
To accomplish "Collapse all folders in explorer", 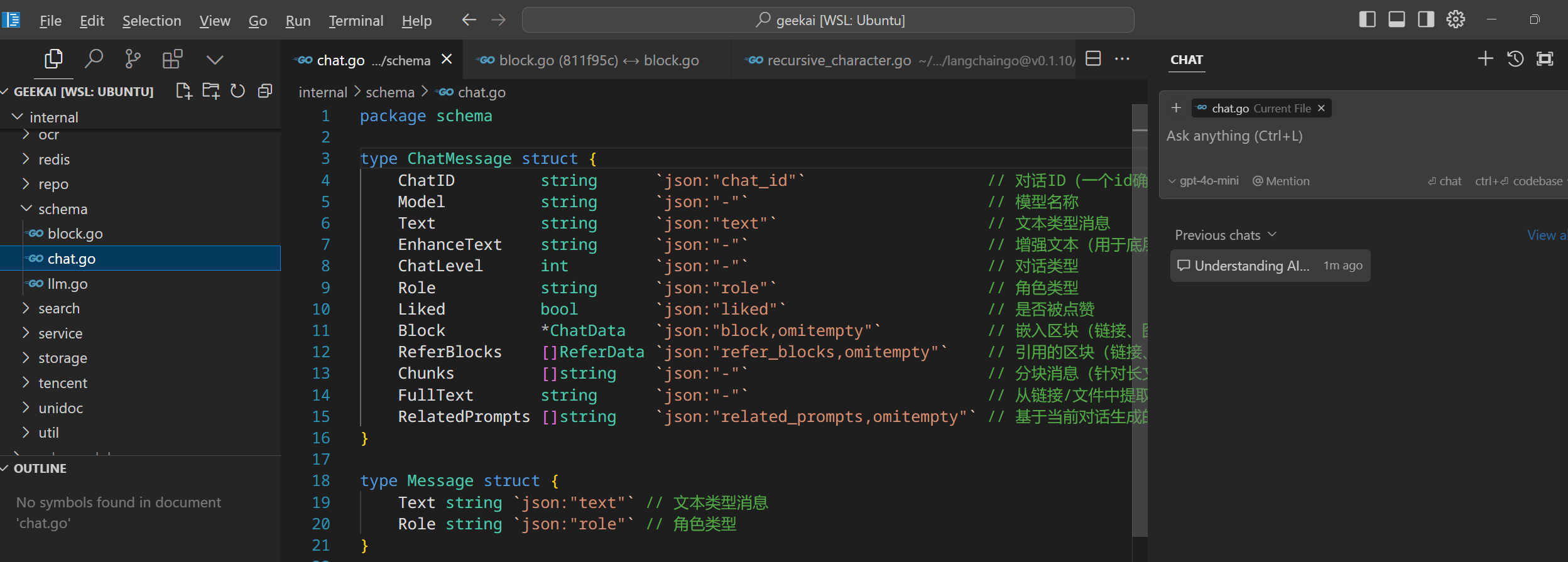I will coord(265,91).
